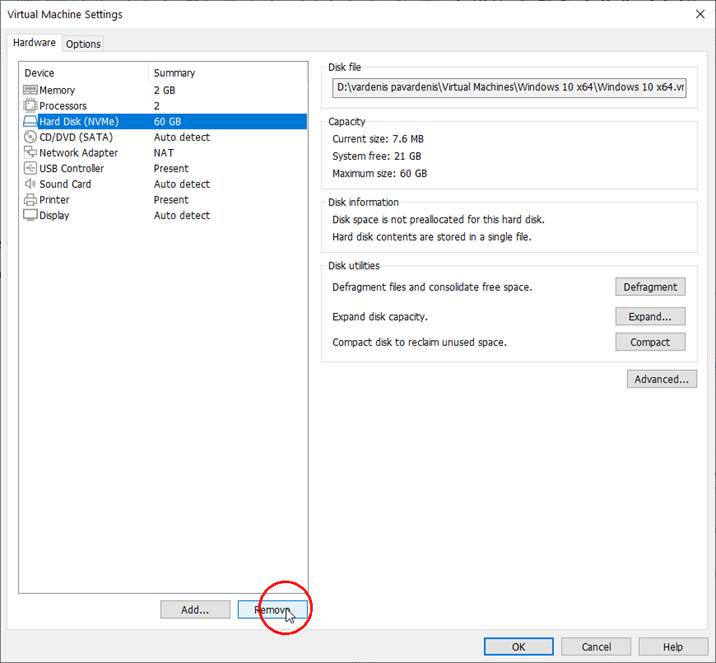Open the Hardware tab
Viewport: 716px width, 663px height.
[34, 43]
